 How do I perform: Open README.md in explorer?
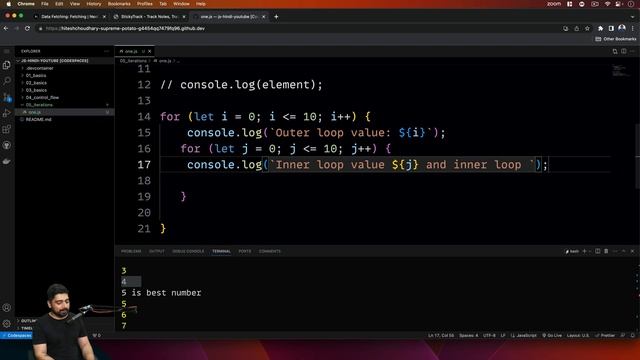point(64,120)
